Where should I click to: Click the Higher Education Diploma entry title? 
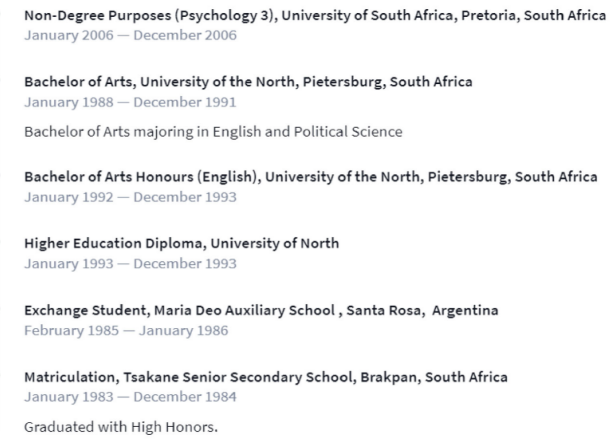pyautogui.click(x=180, y=243)
